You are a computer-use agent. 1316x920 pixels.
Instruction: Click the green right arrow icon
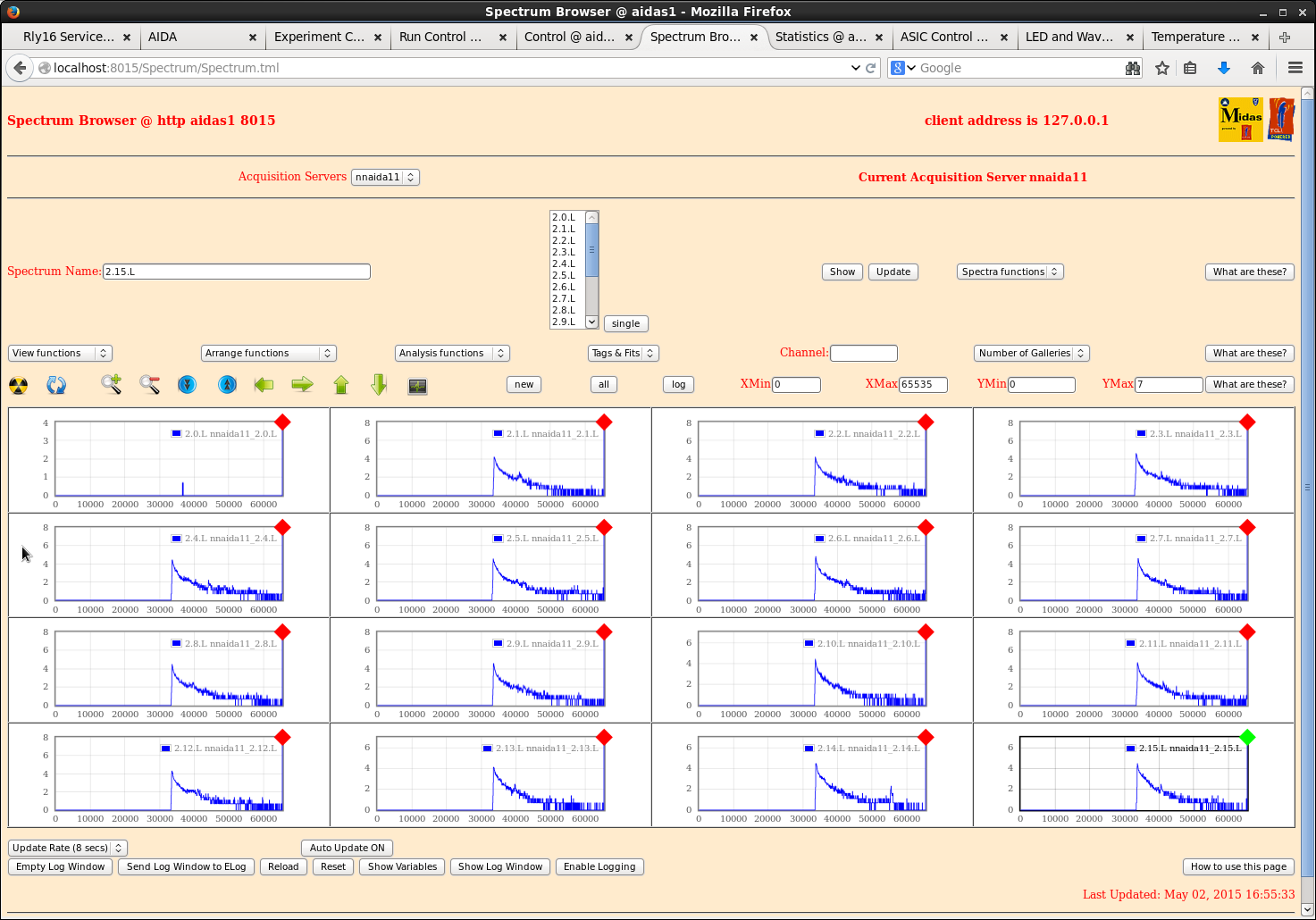302,385
